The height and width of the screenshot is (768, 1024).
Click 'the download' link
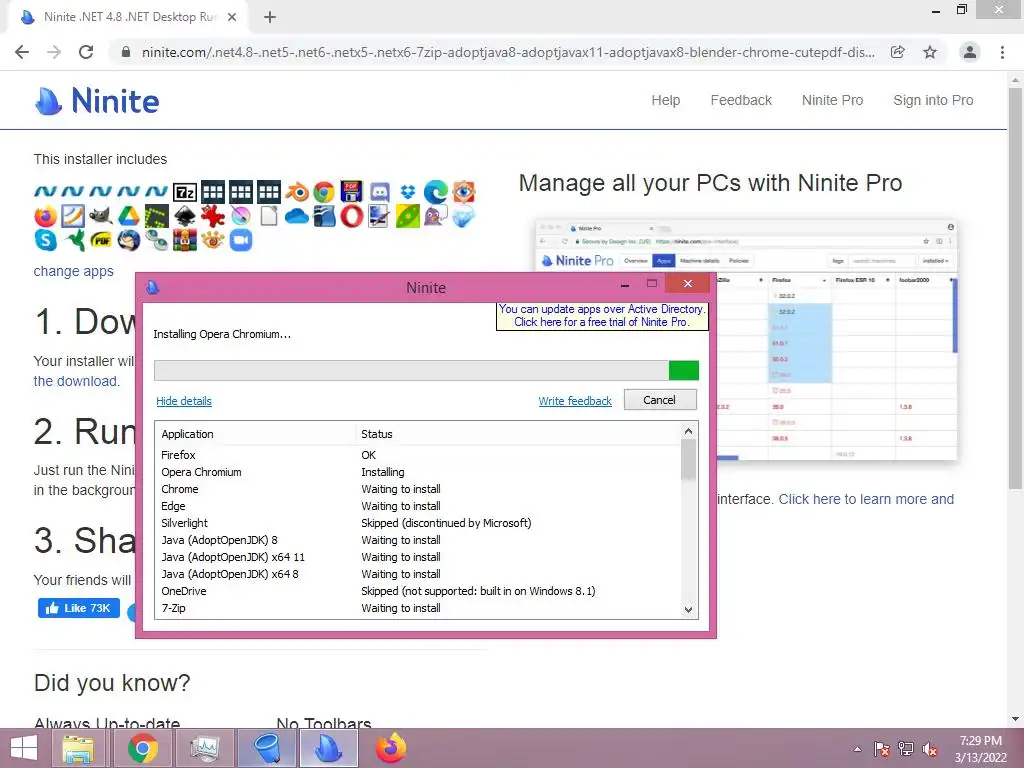tap(76, 381)
